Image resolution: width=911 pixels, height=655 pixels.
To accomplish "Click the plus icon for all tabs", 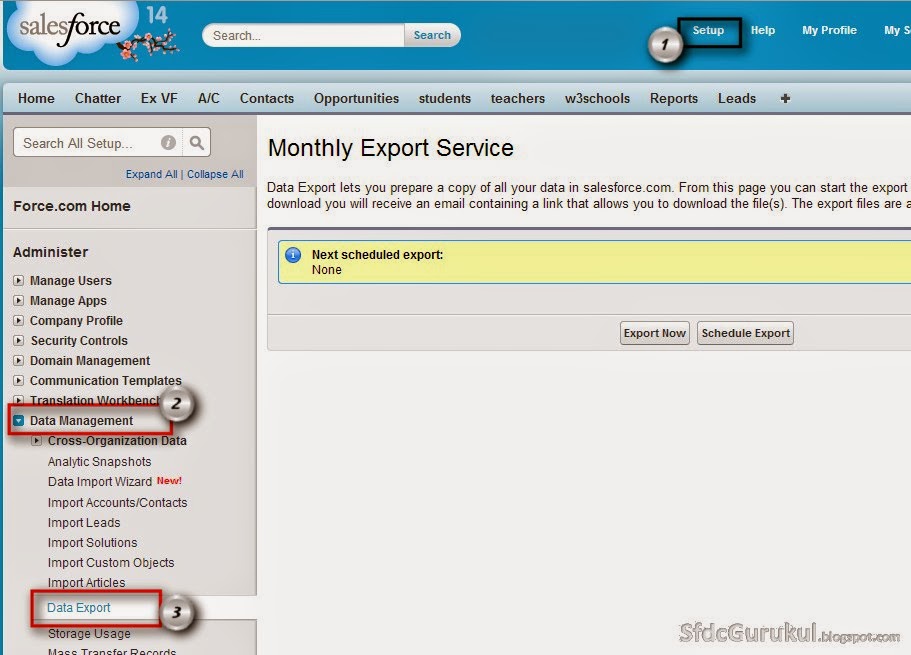I will 785,98.
